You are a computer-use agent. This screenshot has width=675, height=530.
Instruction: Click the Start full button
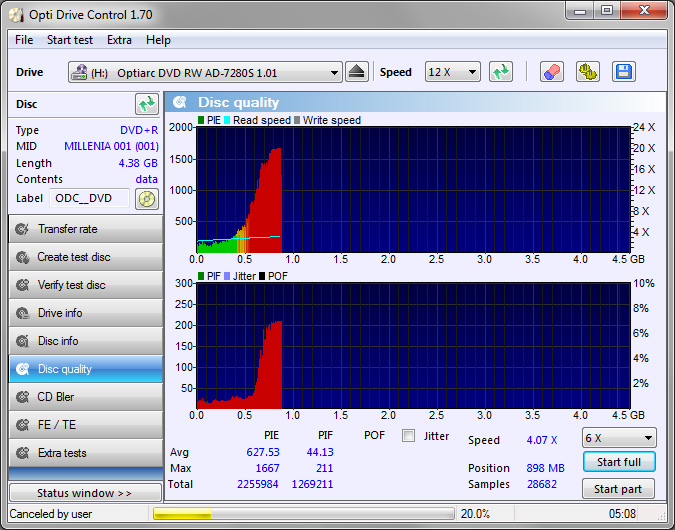(x=618, y=462)
